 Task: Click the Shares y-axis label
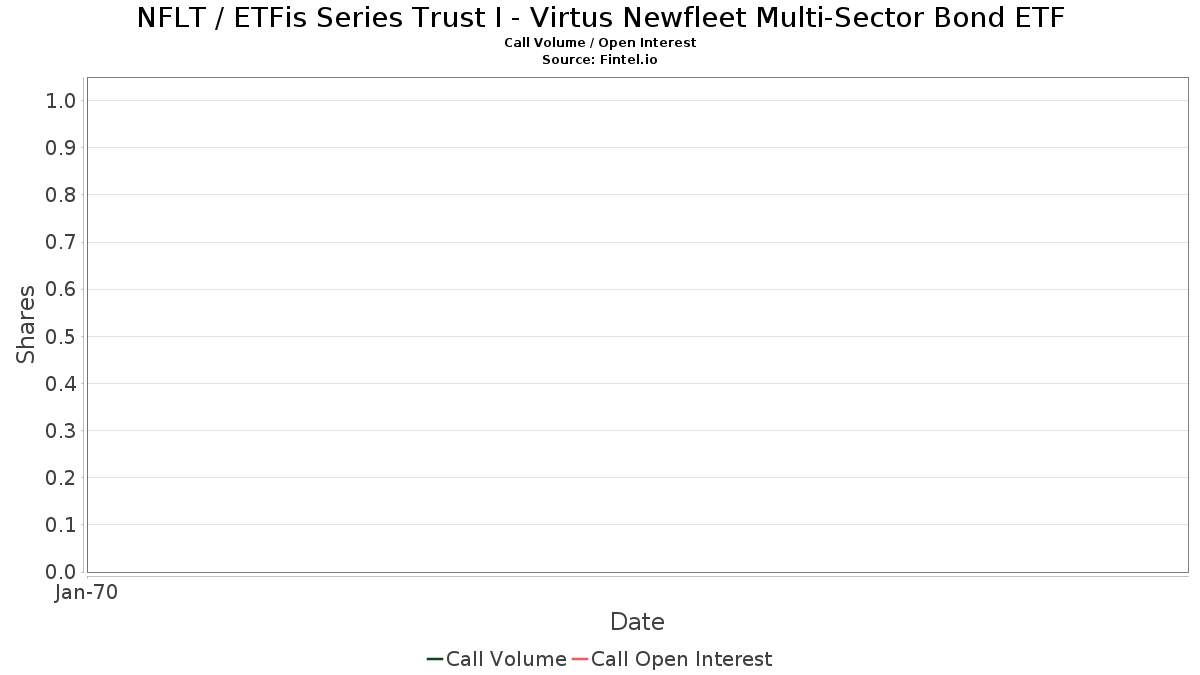tap(26, 324)
